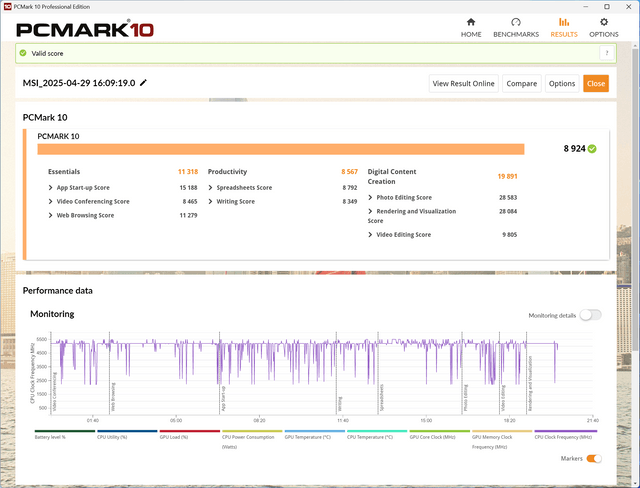Open the Benchmarks gauge icon

click(x=516, y=22)
